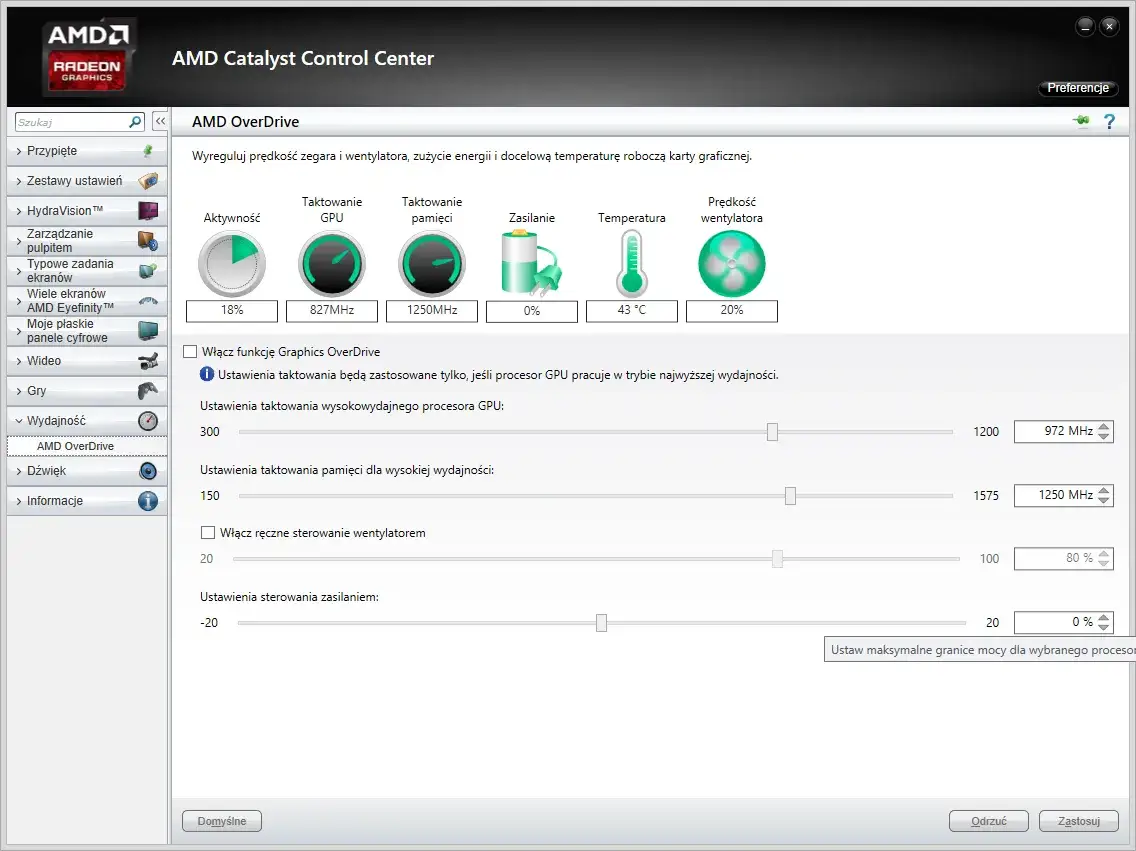Select AMD OverDrive in the sidebar
Image resolution: width=1136 pixels, height=851 pixels.
tap(87, 446)
